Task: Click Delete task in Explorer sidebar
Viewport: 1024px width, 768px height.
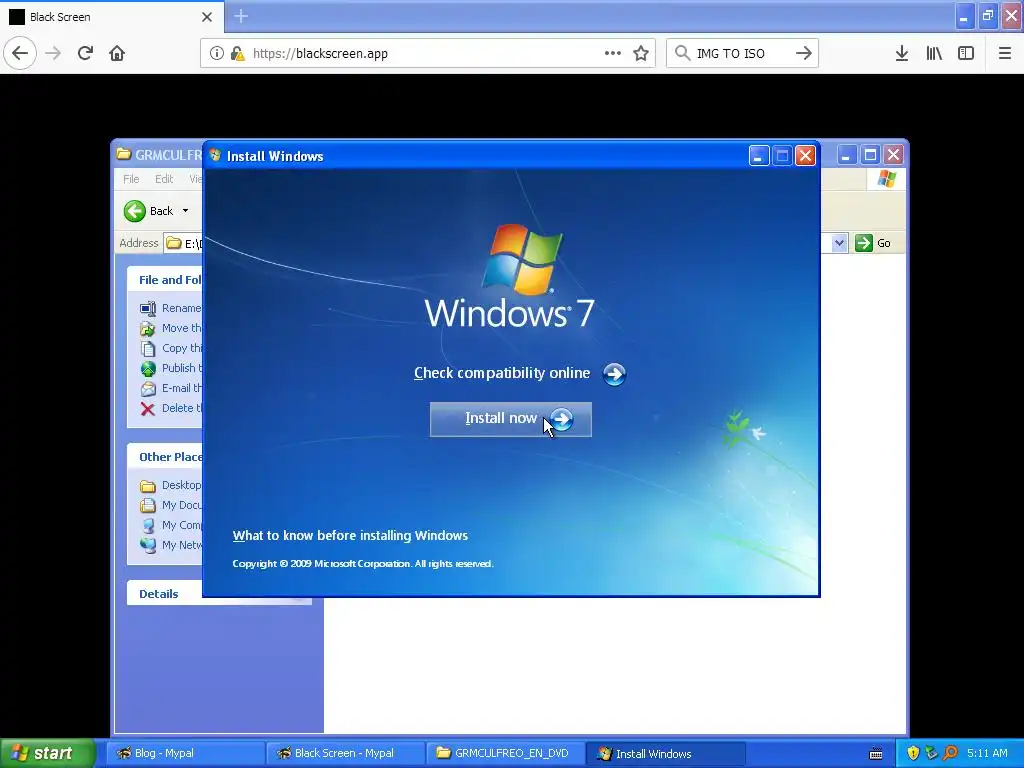Action: click(x=171, y=408)
